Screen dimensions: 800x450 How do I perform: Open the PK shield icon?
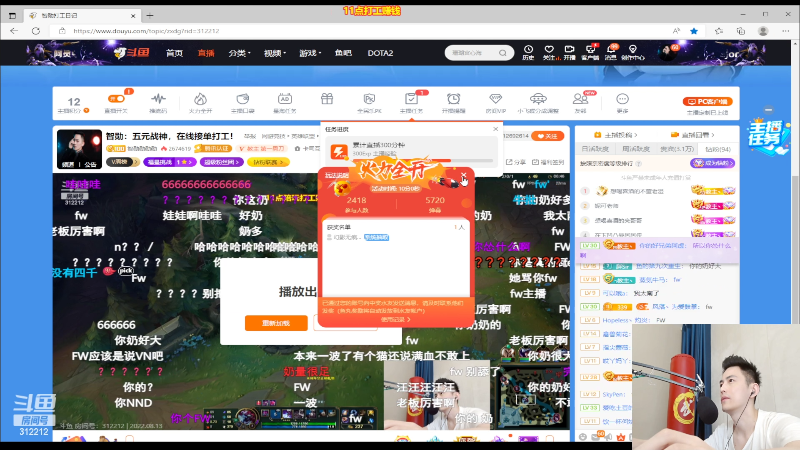[x=369, y=99]
